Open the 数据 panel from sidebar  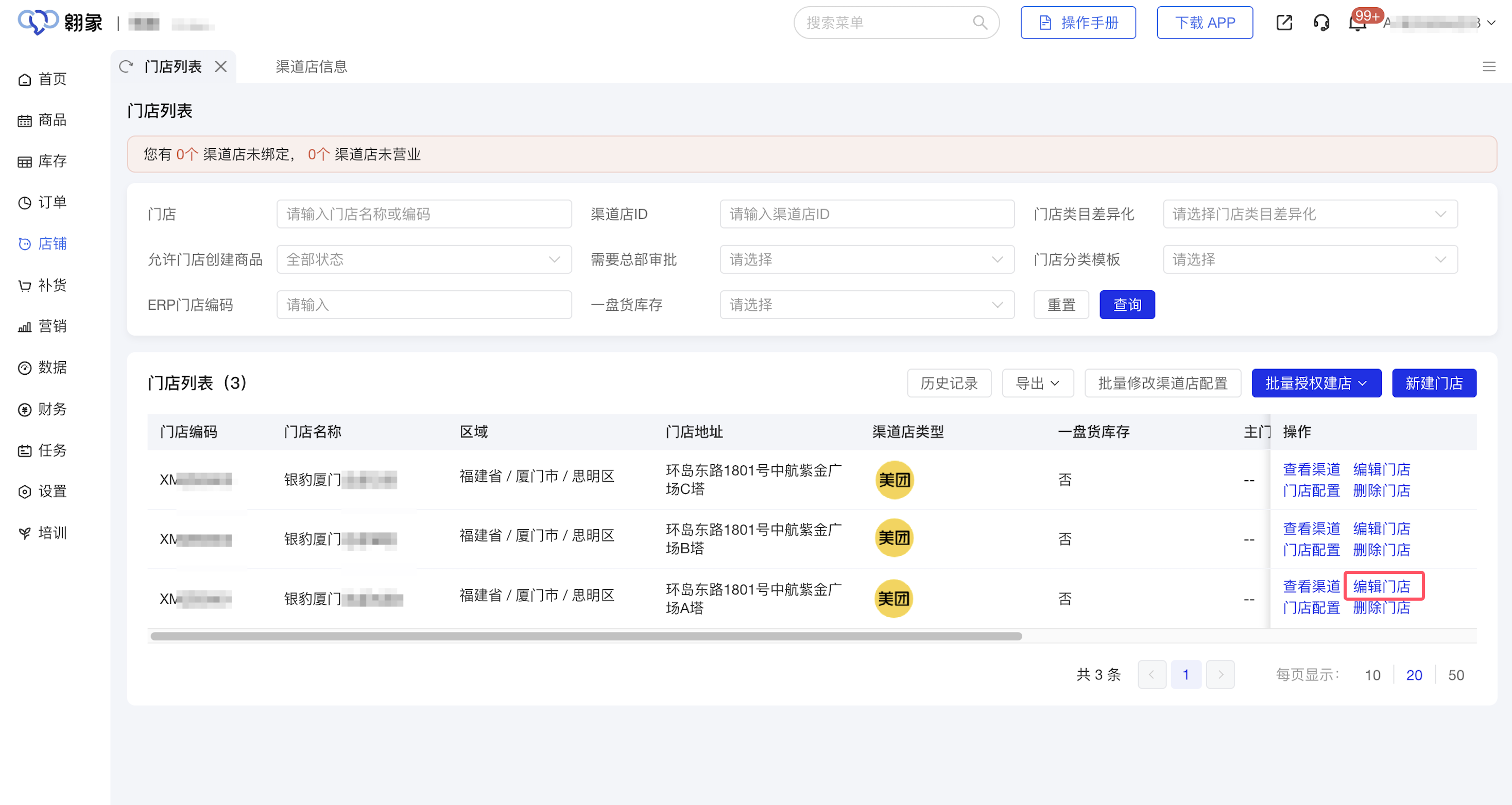pos(51,367)
